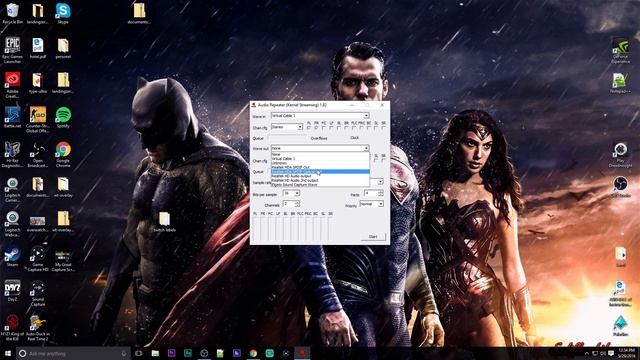Open the Windows Start menu
Viewport: 640px width, 360px height.
coord(8,353)
